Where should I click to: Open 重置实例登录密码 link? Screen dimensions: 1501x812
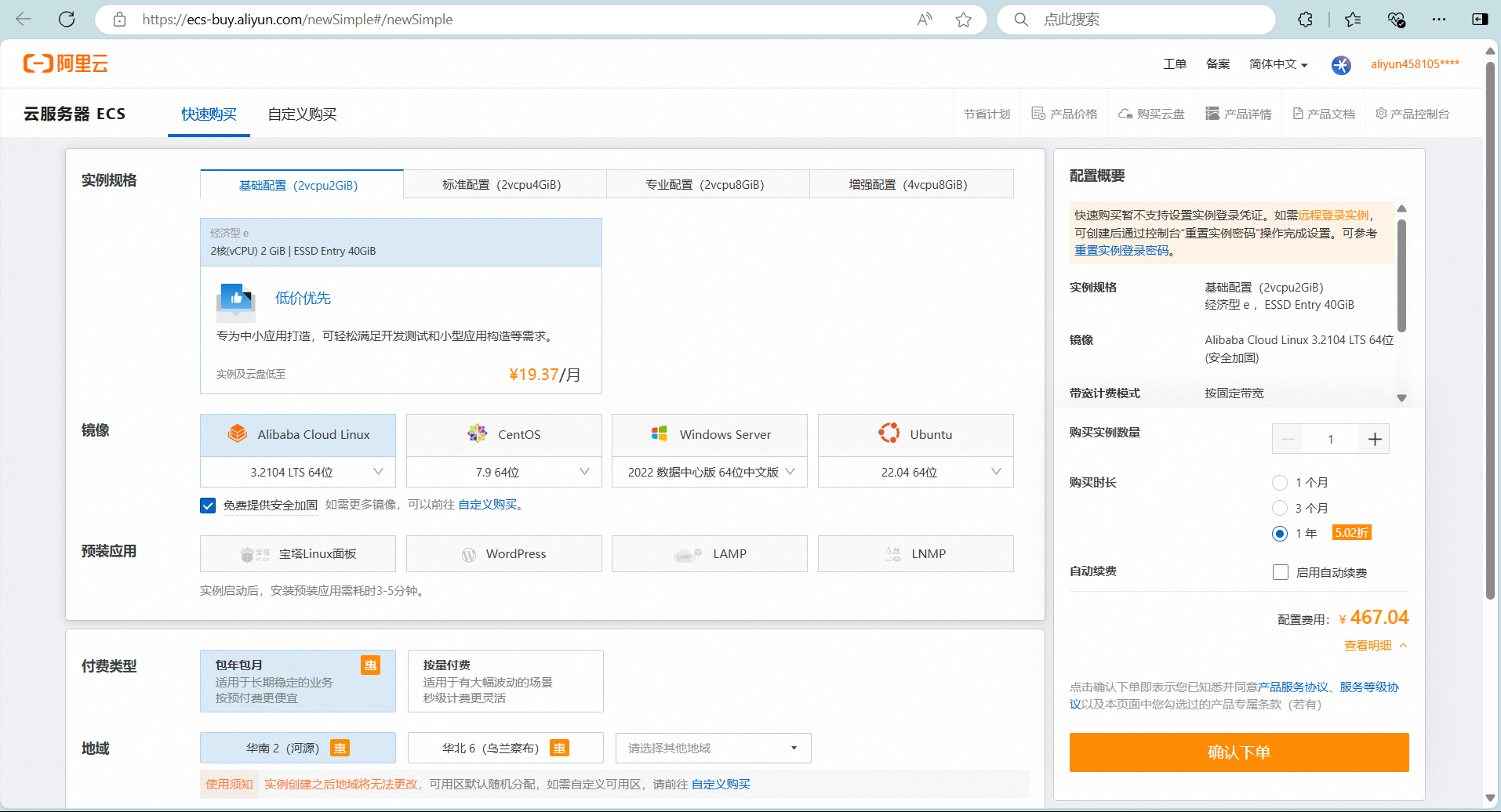[1121, 251]
